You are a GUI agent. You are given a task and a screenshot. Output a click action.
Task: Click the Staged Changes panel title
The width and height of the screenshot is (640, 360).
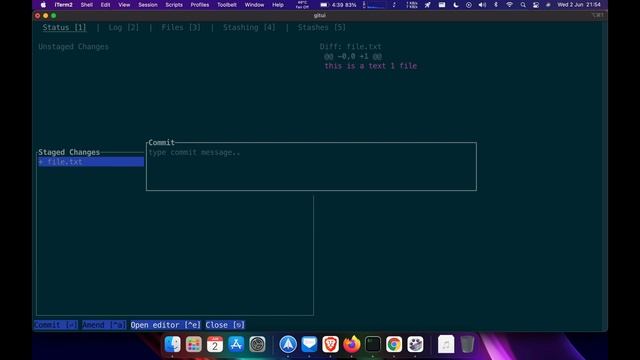coord(69,152)
